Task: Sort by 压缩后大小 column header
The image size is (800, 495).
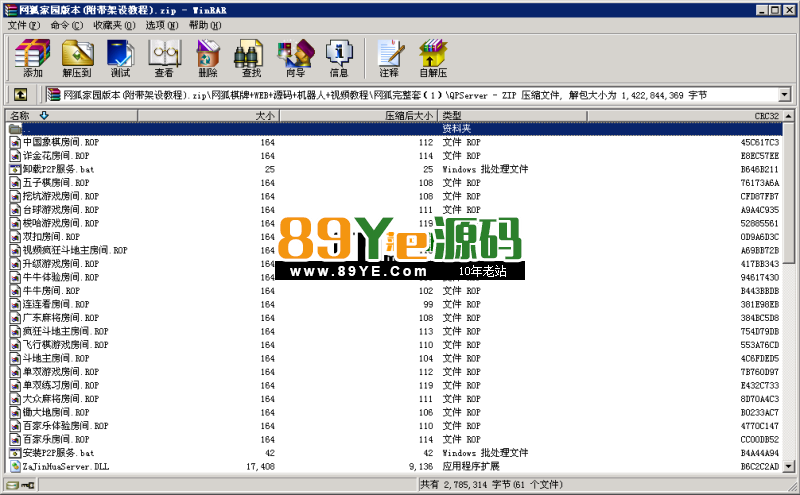Action: pos(359,116)
